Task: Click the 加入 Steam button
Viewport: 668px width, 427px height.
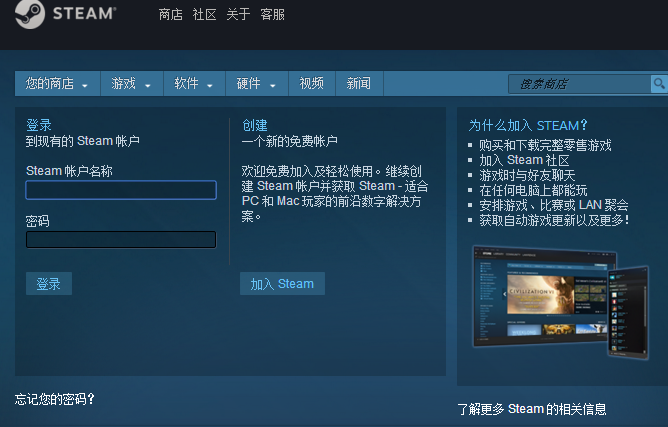Action: [x=282, y=284]
